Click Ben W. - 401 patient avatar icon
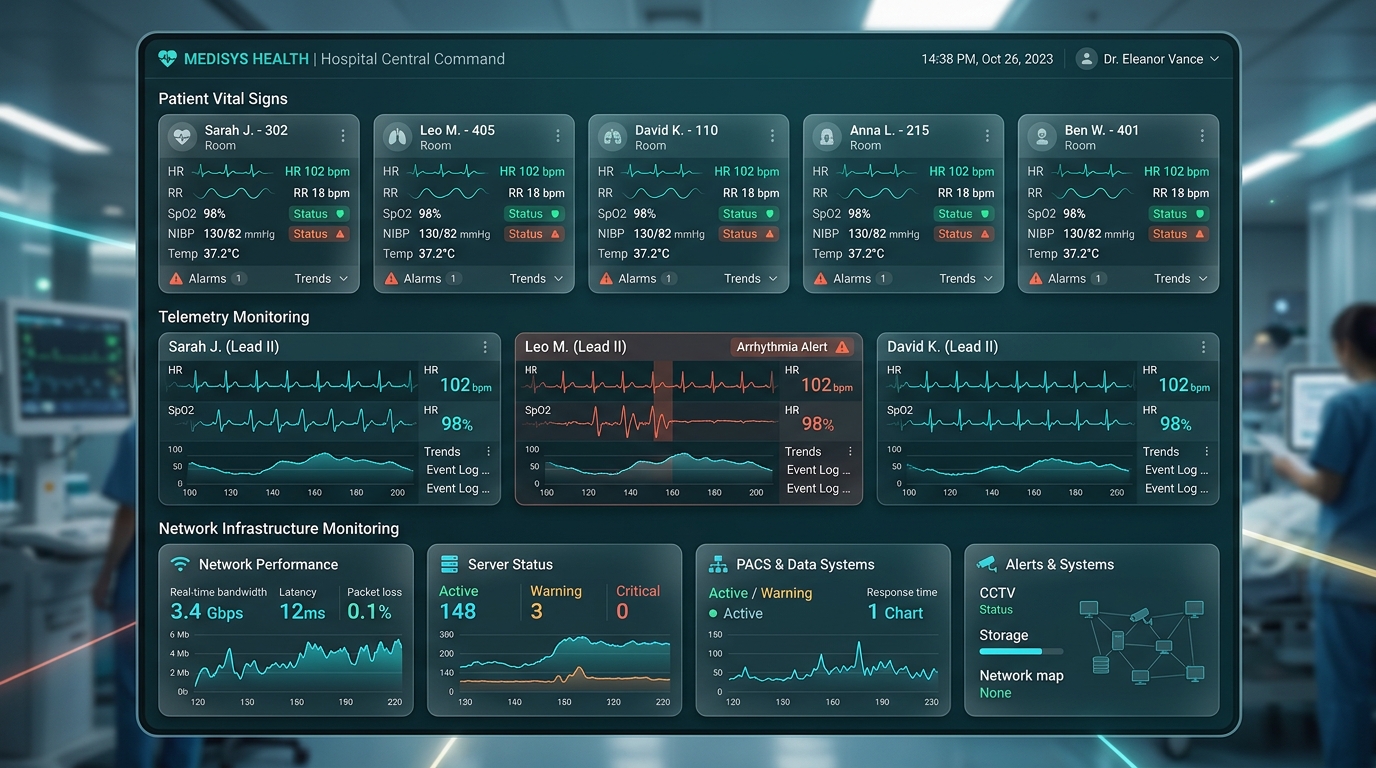This screenshot has width=1376, height=768. tap(1042, 137)
